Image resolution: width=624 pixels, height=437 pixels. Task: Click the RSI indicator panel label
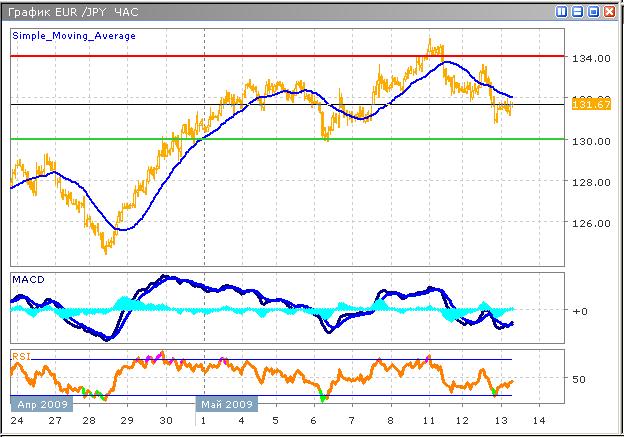coord(21,355)
